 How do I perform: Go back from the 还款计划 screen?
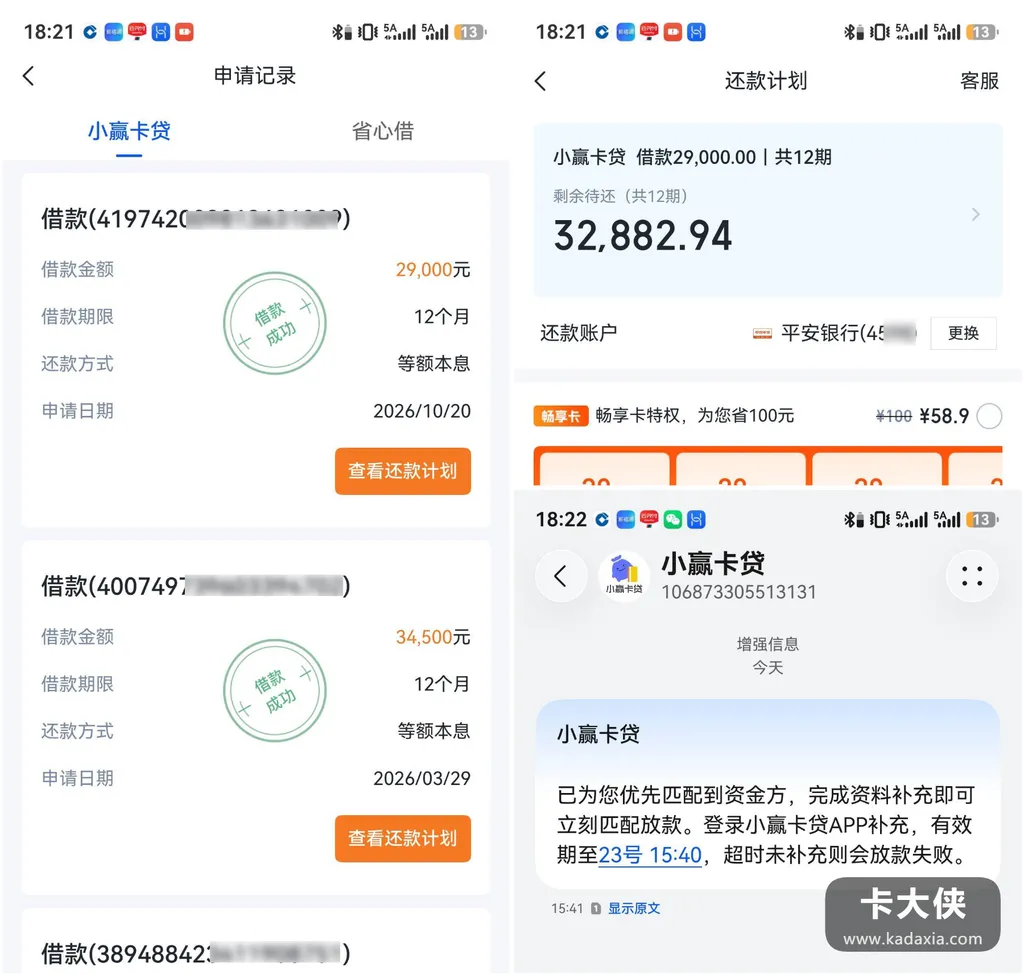[540, 81]
